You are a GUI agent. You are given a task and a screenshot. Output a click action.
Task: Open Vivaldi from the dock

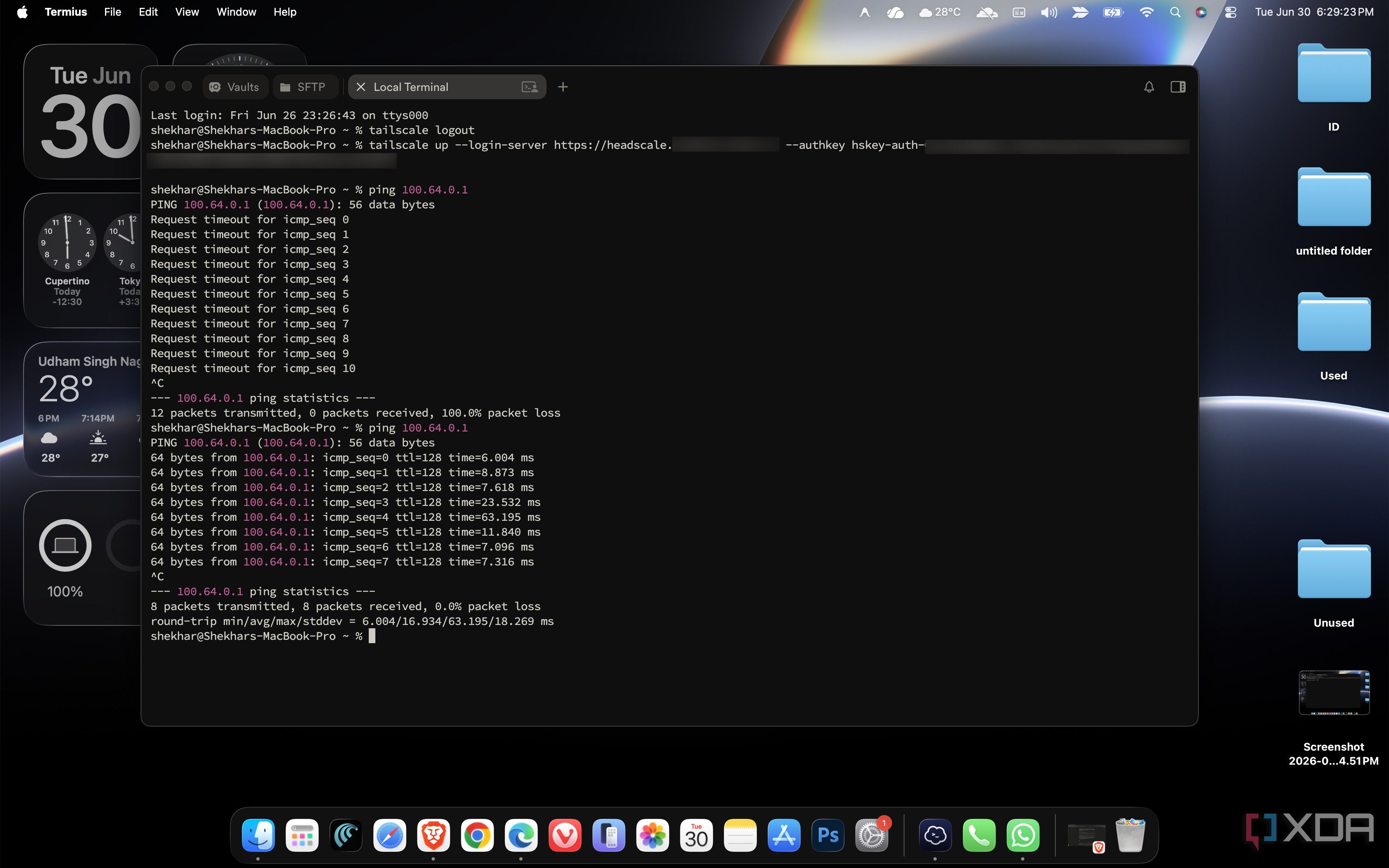pyautogui.click(x=565, y=835)
